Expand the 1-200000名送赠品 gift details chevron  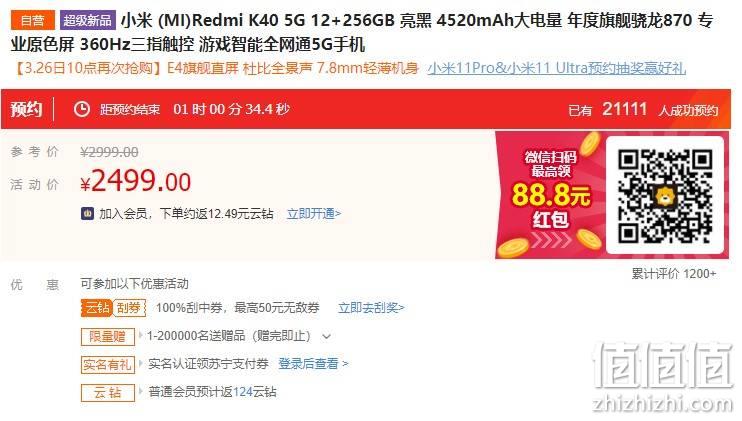327,337
